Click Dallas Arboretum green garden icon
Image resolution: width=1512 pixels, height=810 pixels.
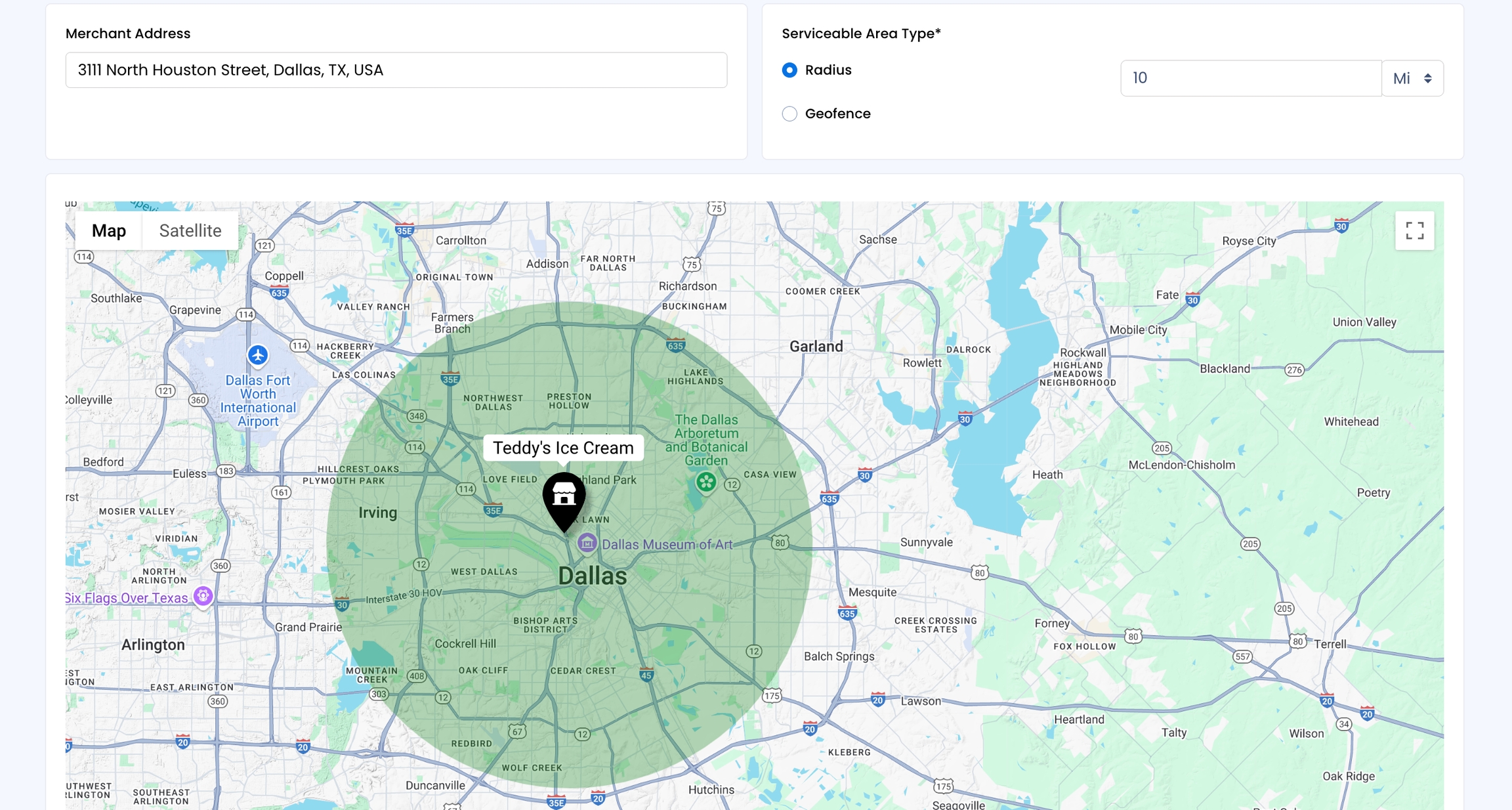click(x=706, y=482)
